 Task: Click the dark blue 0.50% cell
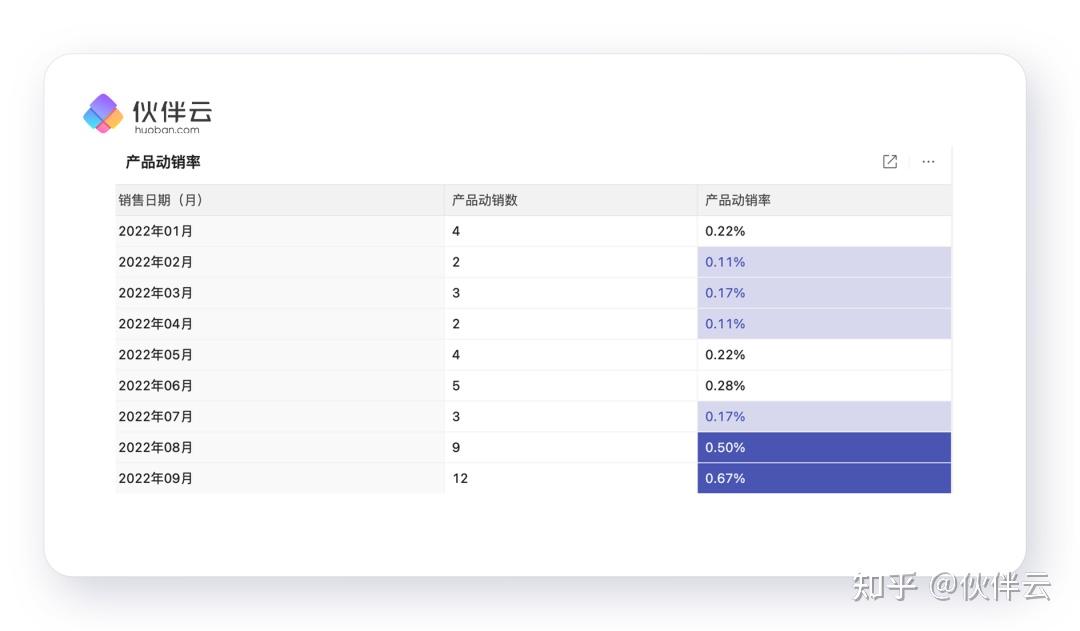[x=824, y=447]
